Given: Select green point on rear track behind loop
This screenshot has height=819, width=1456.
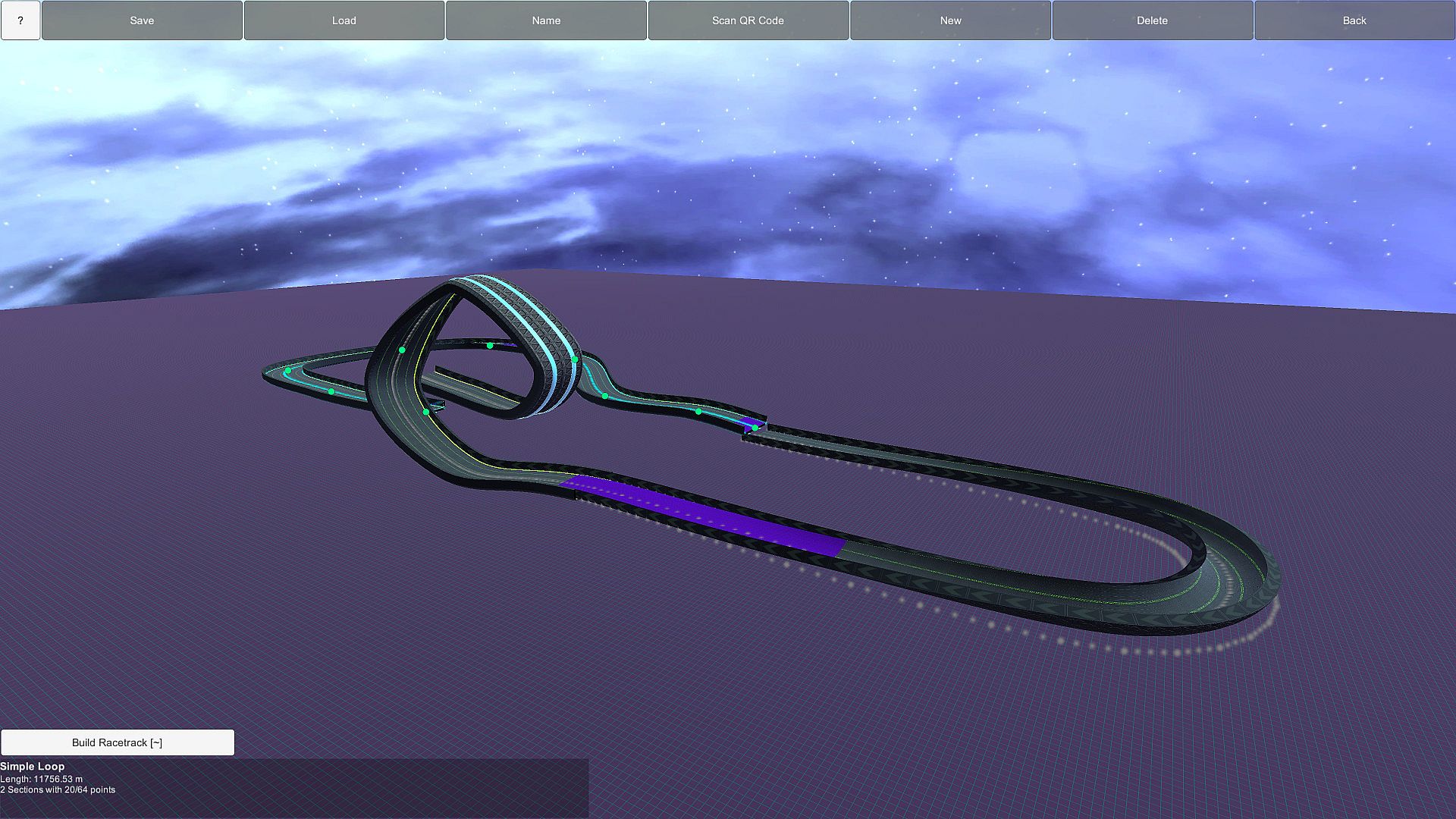Looking at the screenshot, I should point(490,346).
